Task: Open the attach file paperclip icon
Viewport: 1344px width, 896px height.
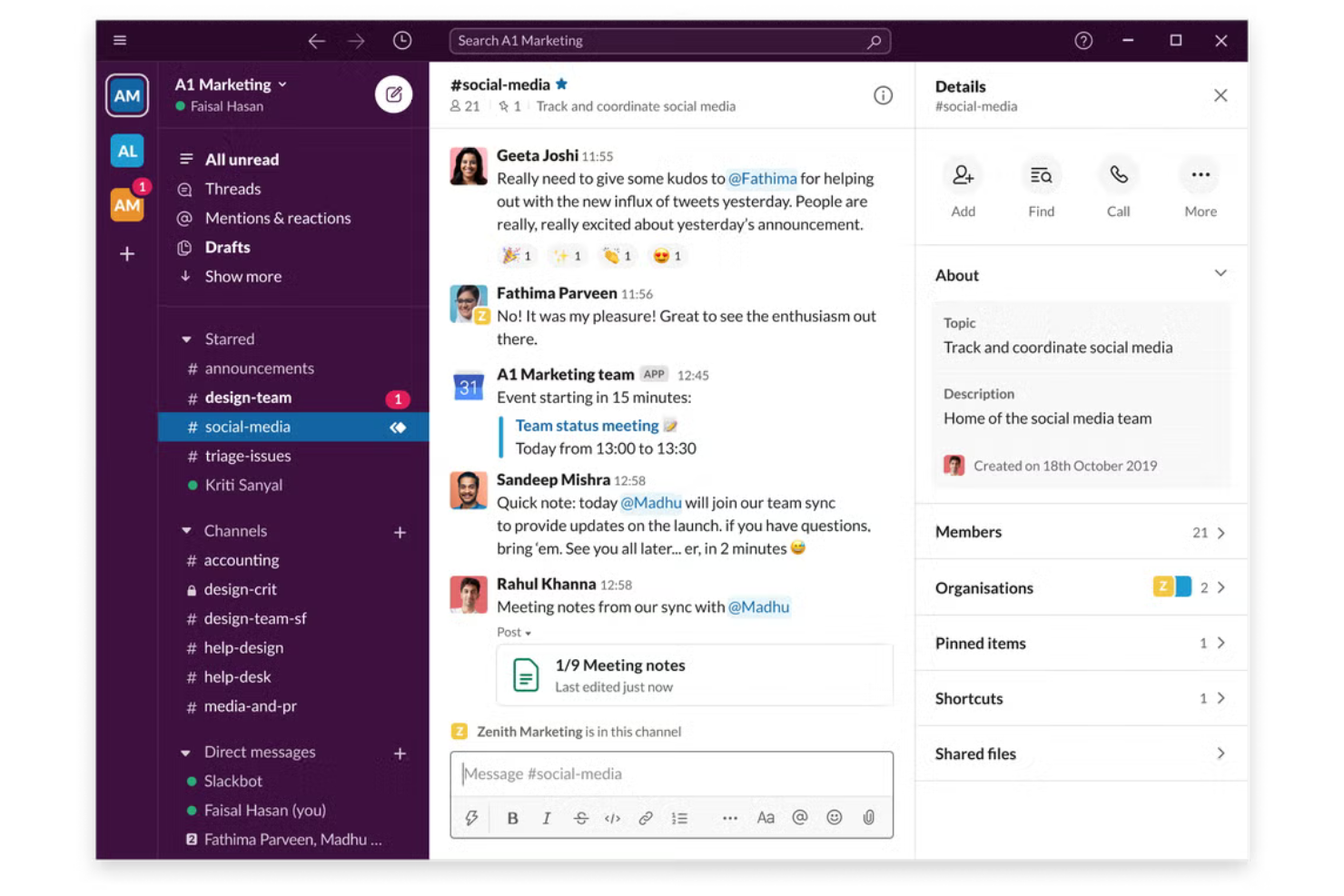Action: [x=867, y=817]
